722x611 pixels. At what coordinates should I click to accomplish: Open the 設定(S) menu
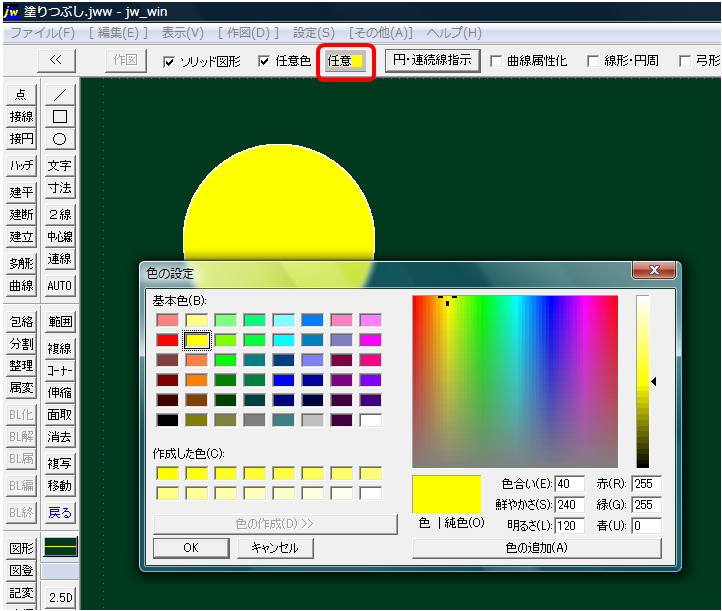tap(312, 33)
